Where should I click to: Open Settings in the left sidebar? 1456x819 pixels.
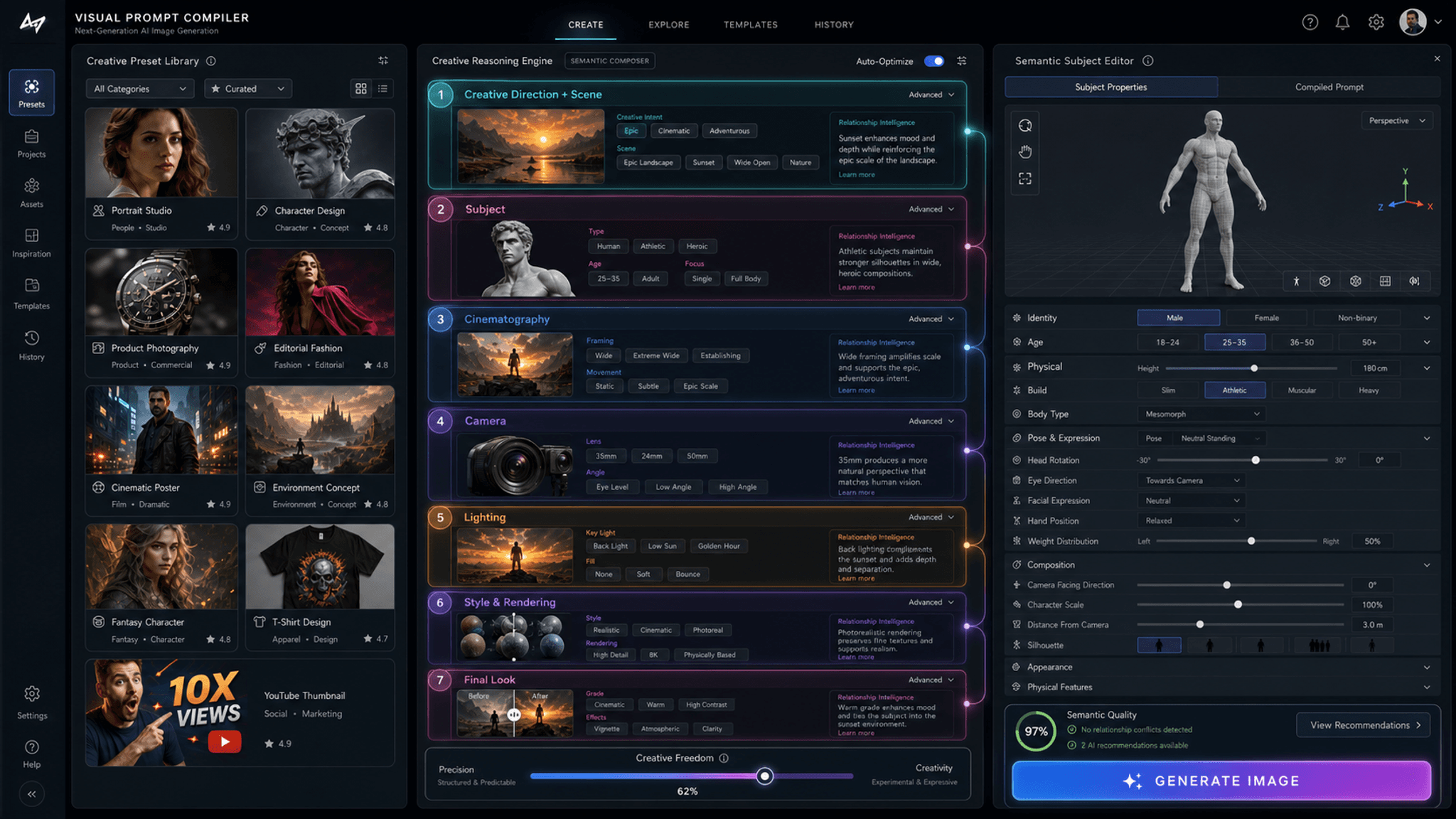pyautogui.click(x=32, y=702)
